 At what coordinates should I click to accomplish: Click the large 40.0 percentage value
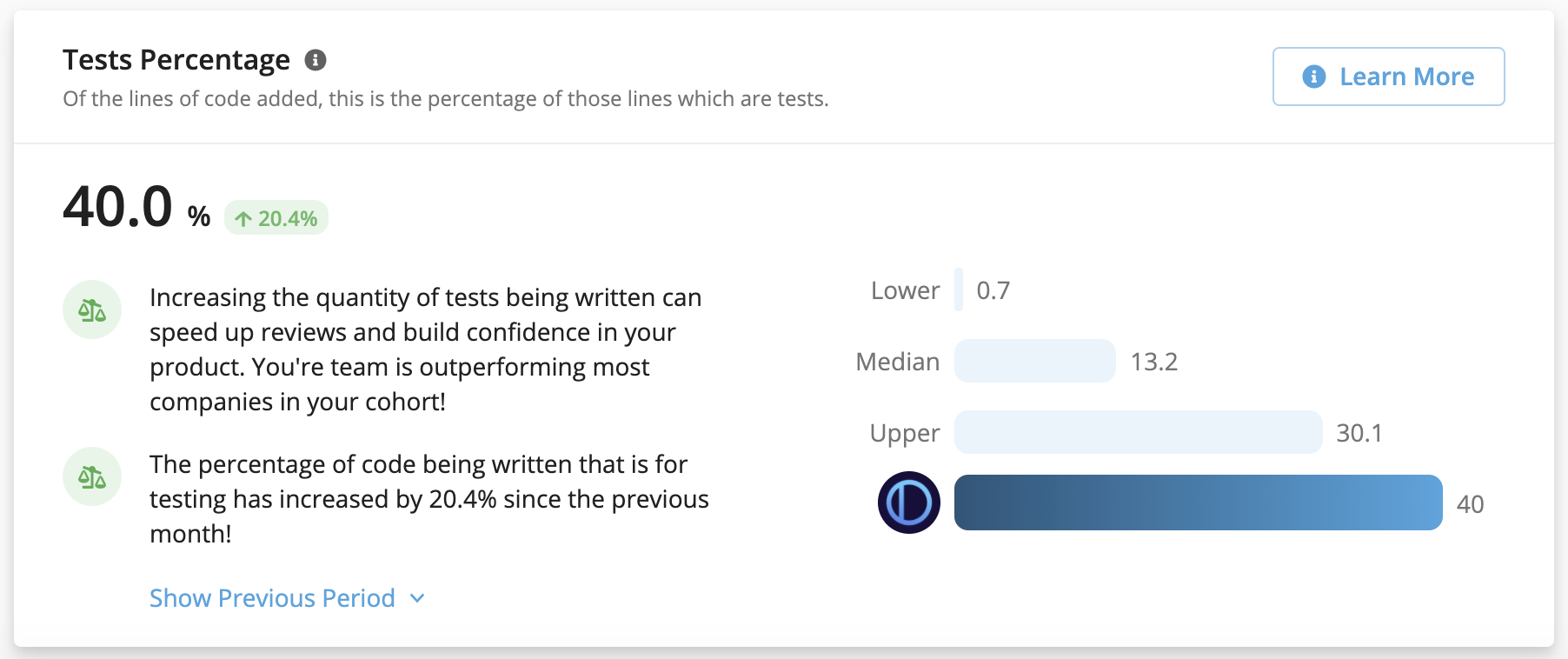pos(118,207)
